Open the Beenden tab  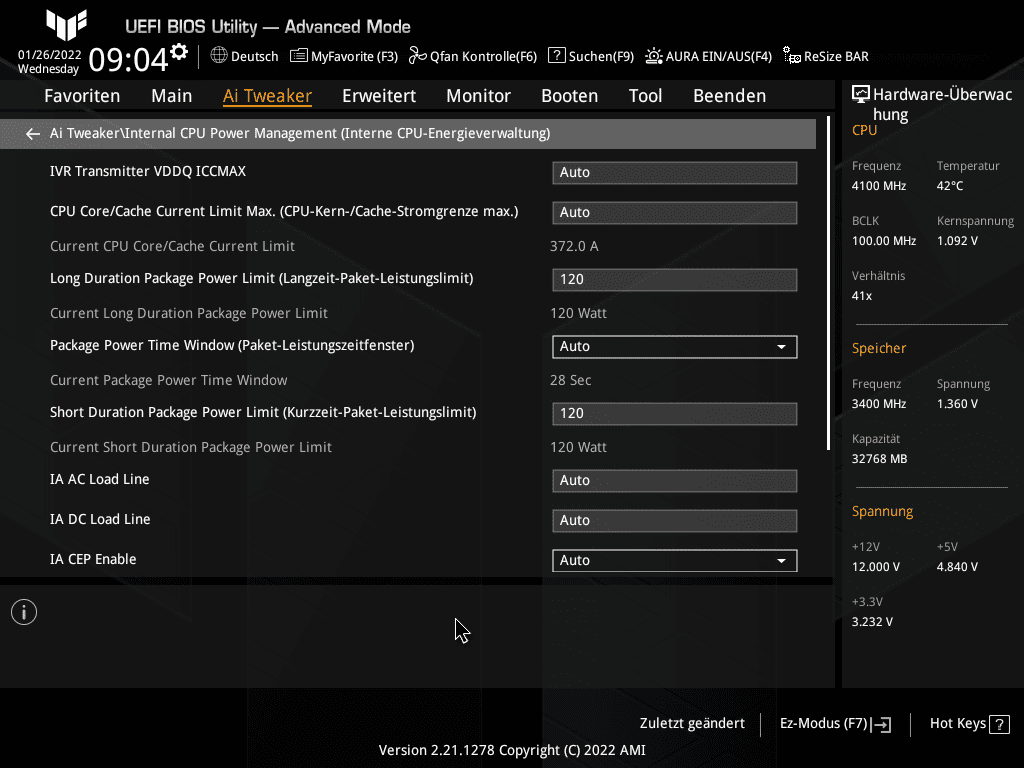click(729, 96)
